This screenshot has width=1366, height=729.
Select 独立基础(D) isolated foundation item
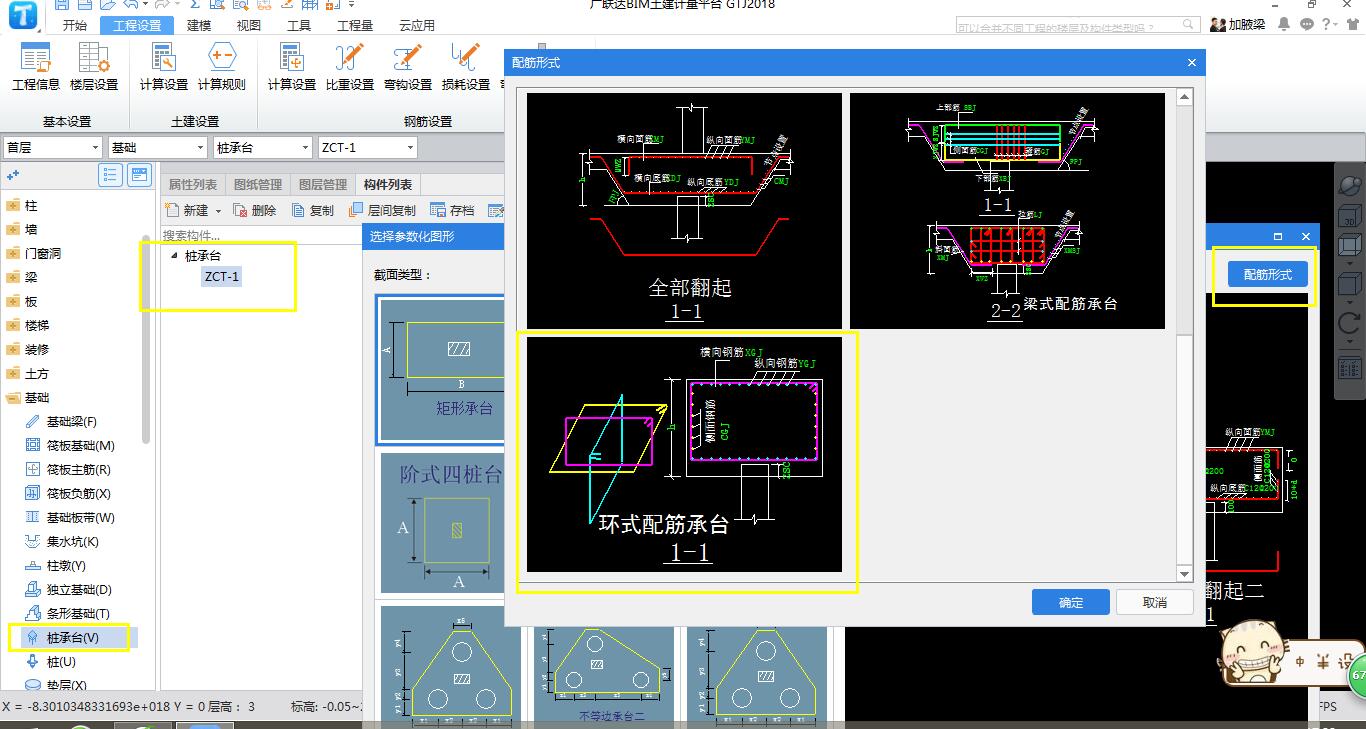point(79,590)
